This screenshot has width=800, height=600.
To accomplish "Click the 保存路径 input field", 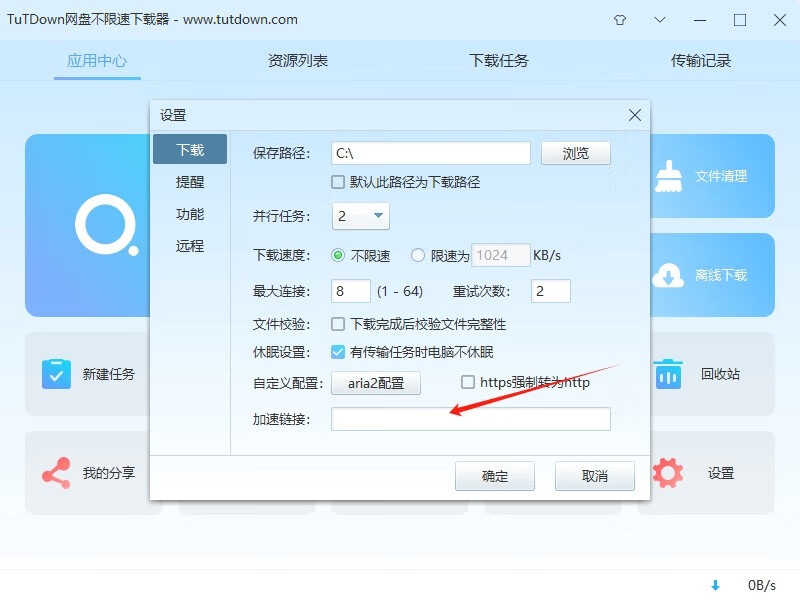I will pos(431,153).
